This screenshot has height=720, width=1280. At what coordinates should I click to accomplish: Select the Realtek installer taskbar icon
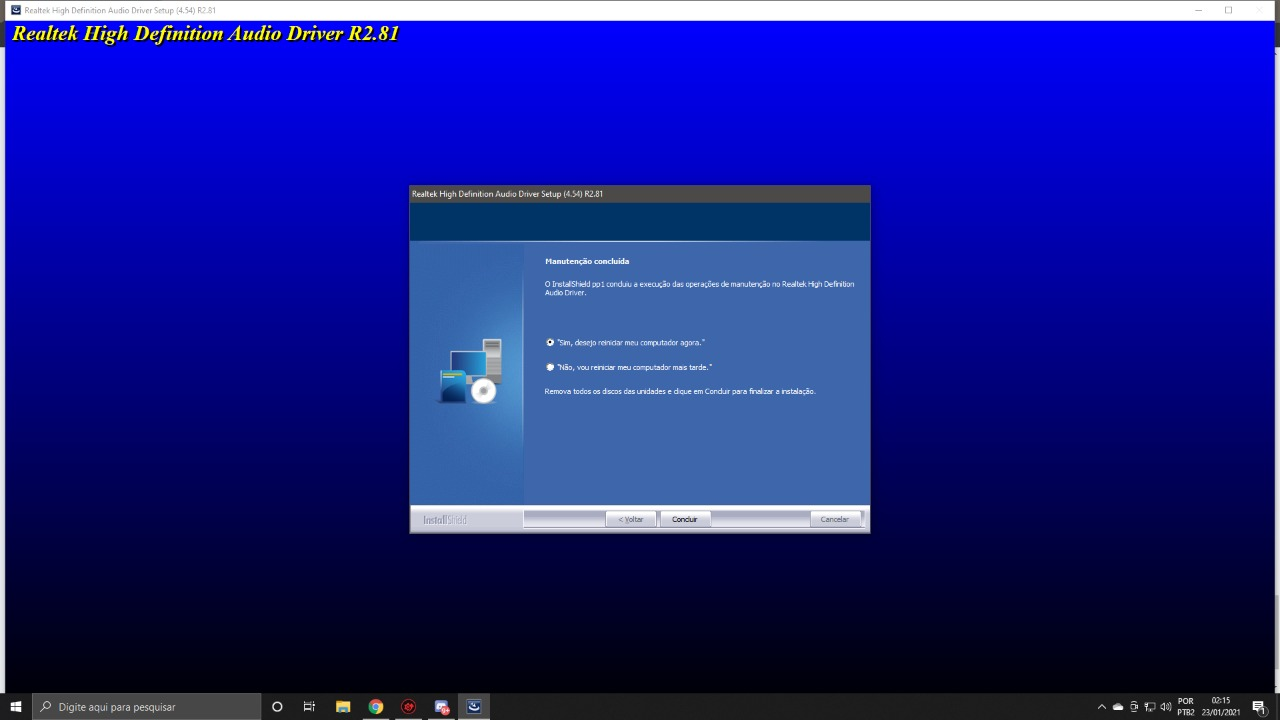tap(474, 707)
